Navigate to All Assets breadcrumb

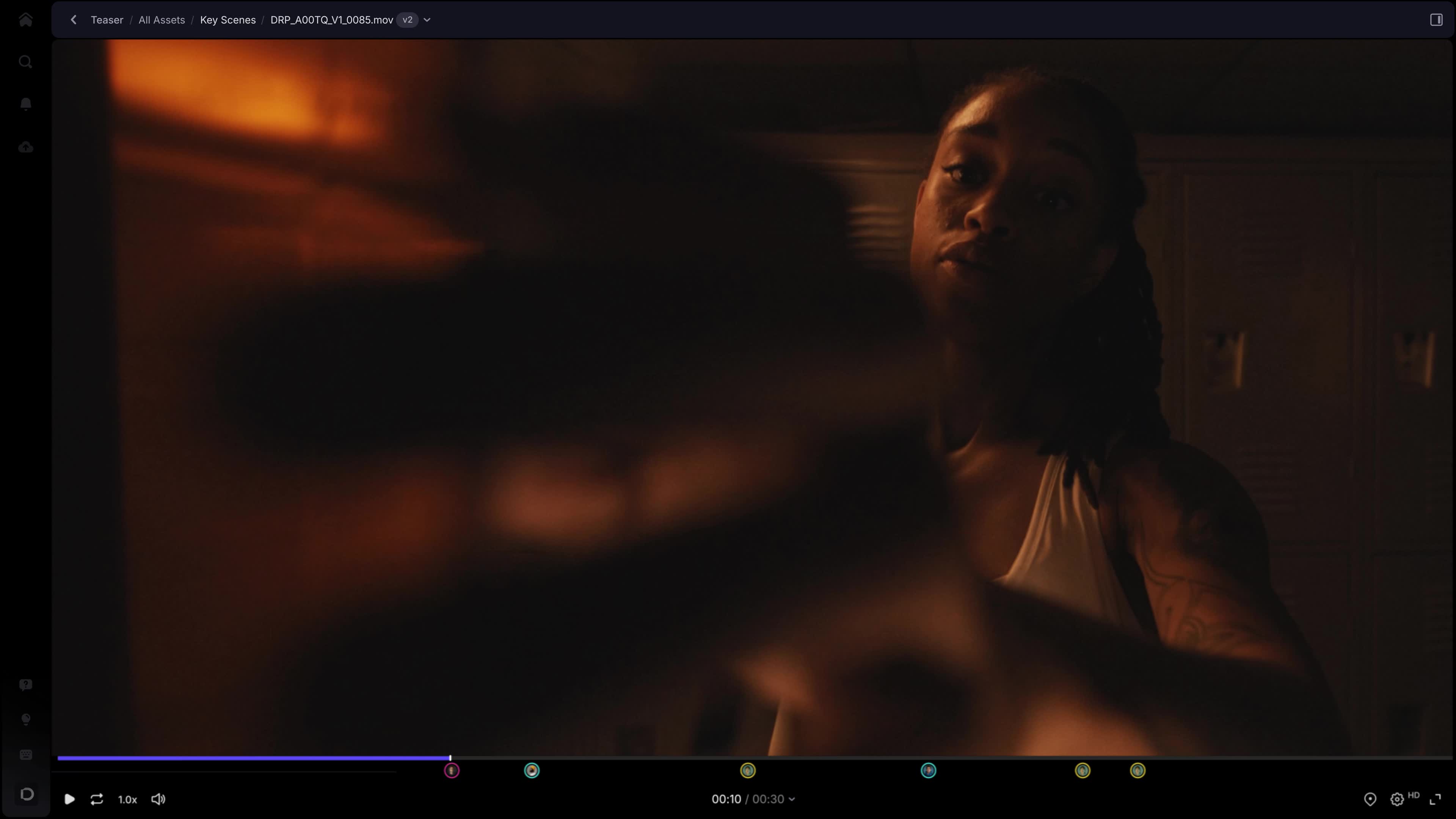click(x=162, y=20)
